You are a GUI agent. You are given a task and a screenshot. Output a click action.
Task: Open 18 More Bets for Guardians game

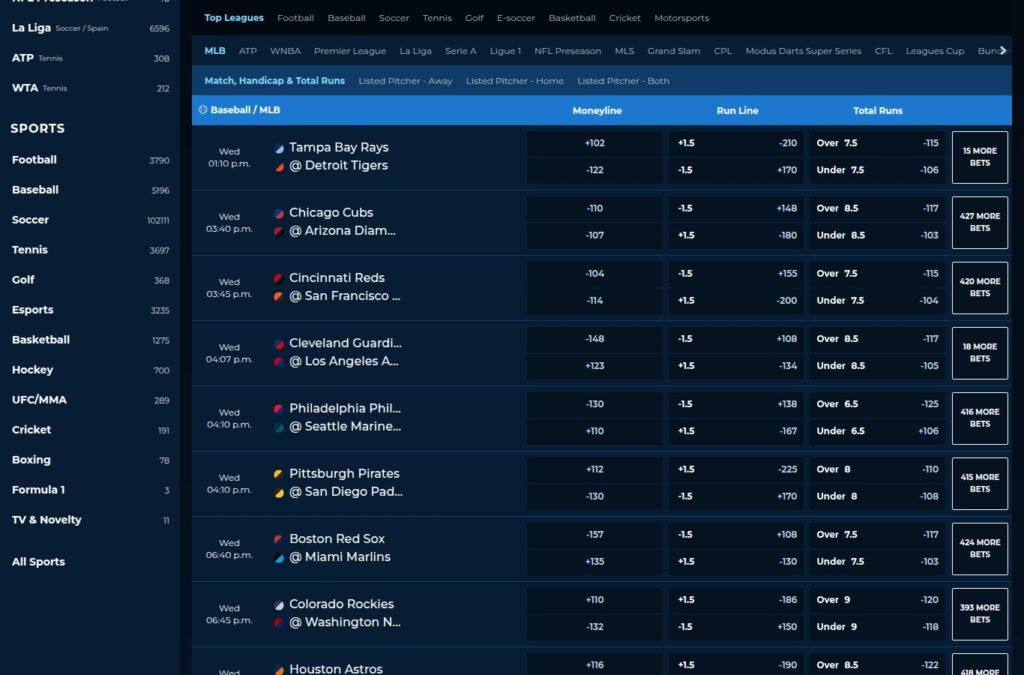point(979,353)
